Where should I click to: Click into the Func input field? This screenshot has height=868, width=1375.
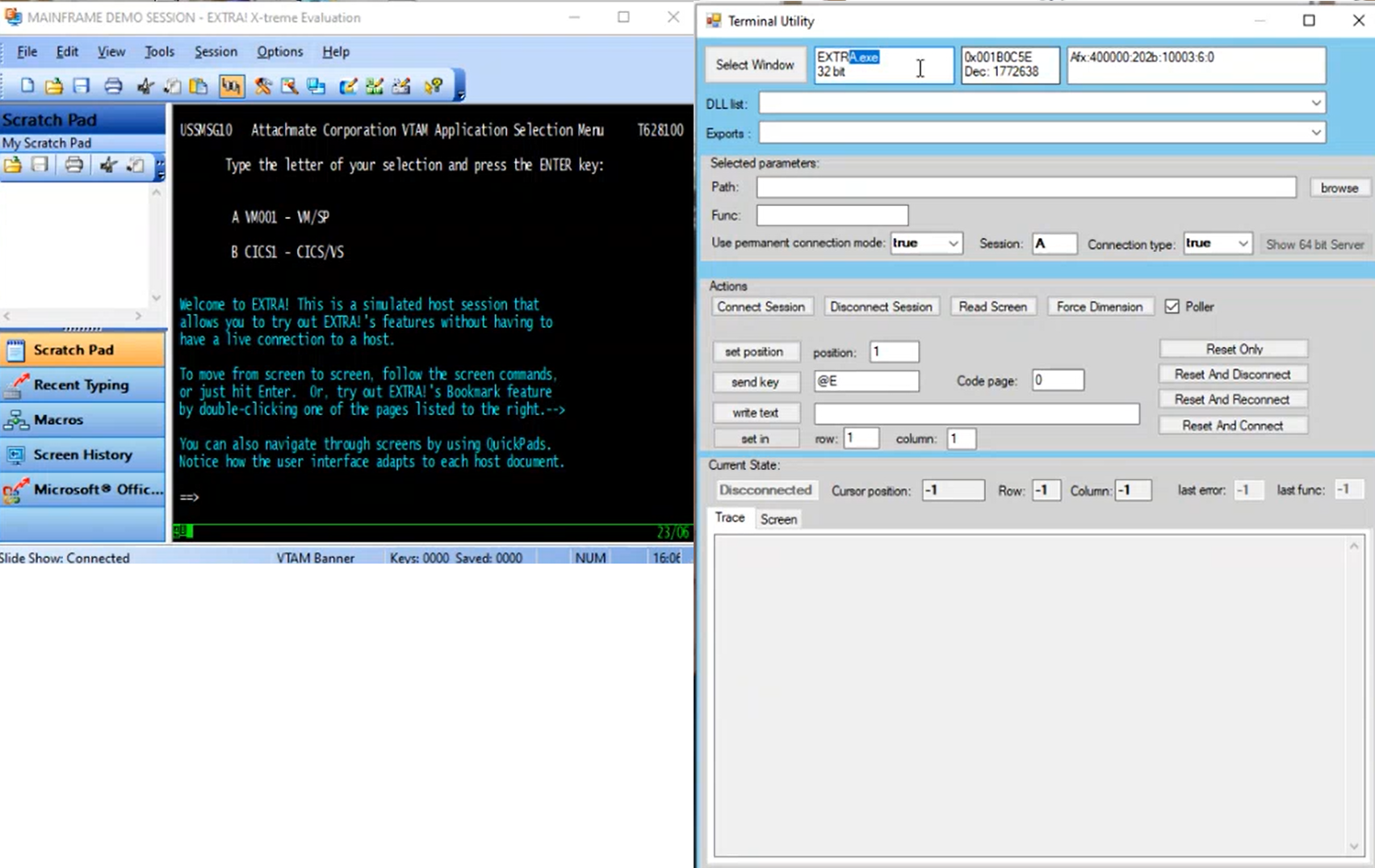832,215
